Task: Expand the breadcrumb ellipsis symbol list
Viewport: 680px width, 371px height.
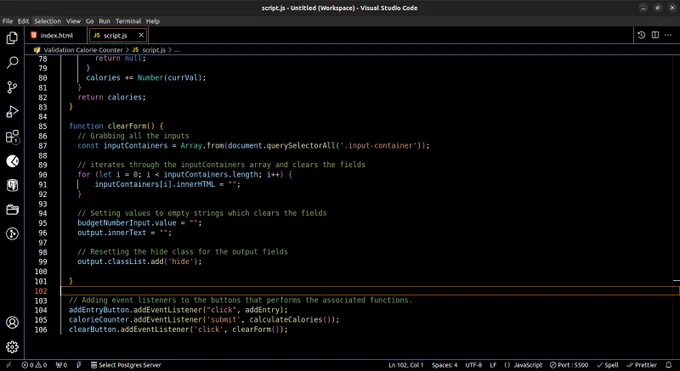Action: pos(177,50)
